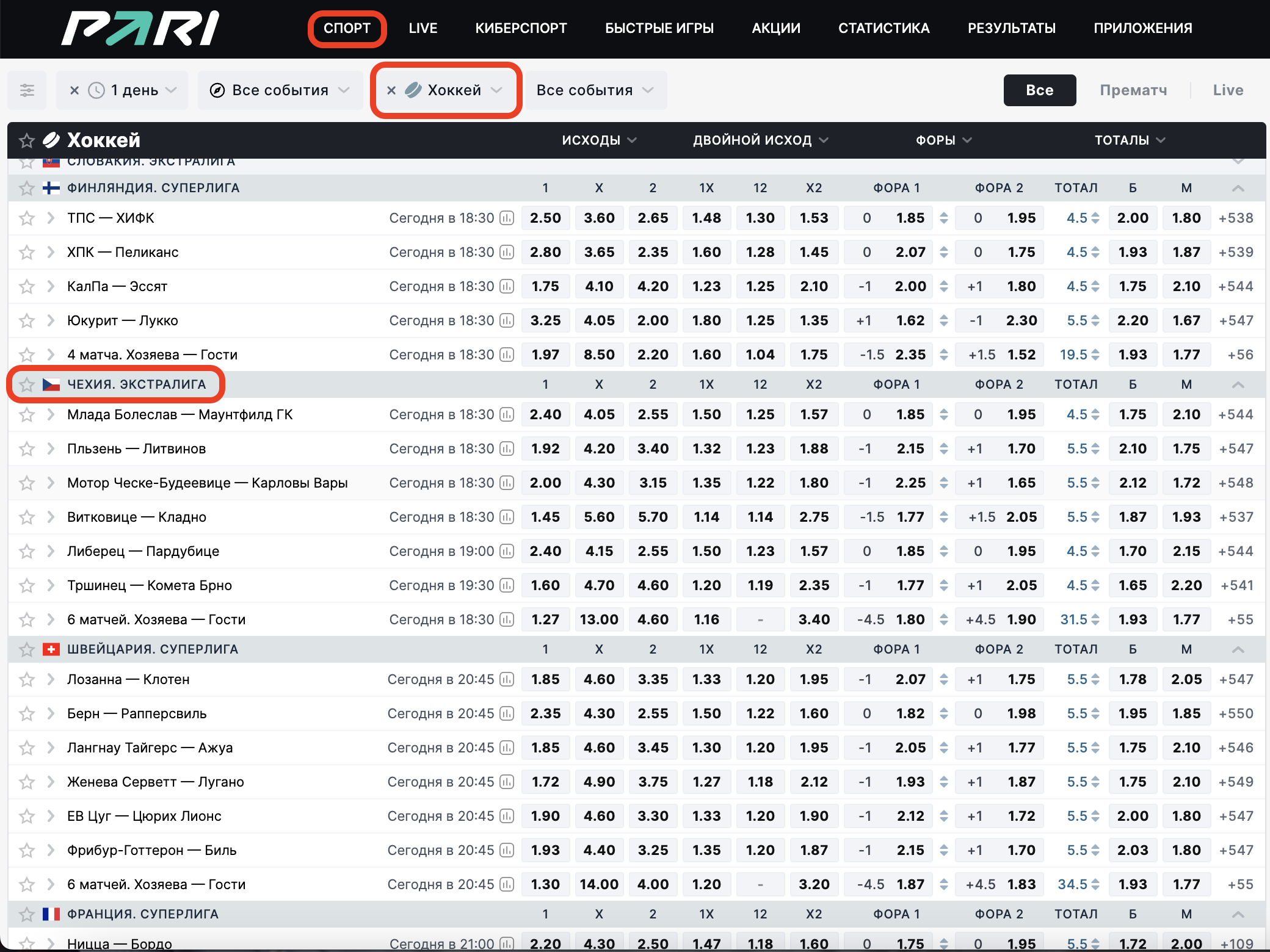Expand Витковице — Кладно match row
The height and width of the screenshot is (952, 1270).
click(x=51, y=517)
